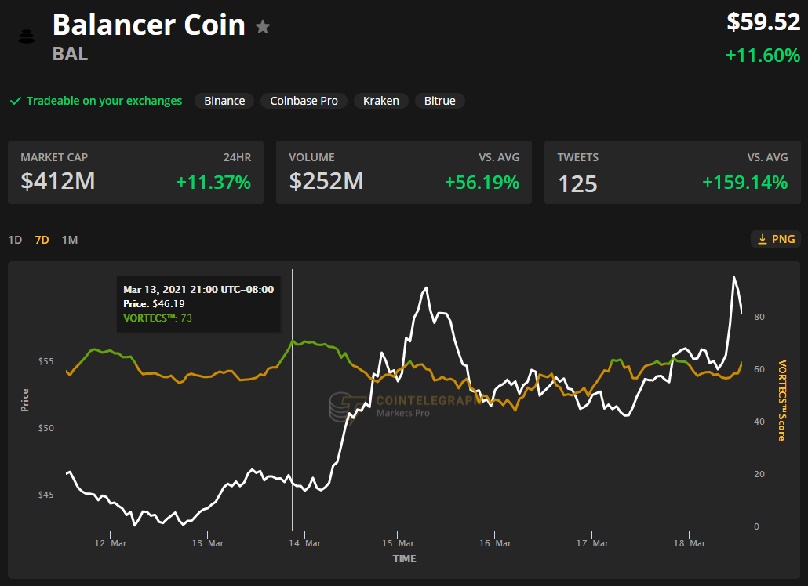Click the BAL ticker symbol

(x=70, y=54)
